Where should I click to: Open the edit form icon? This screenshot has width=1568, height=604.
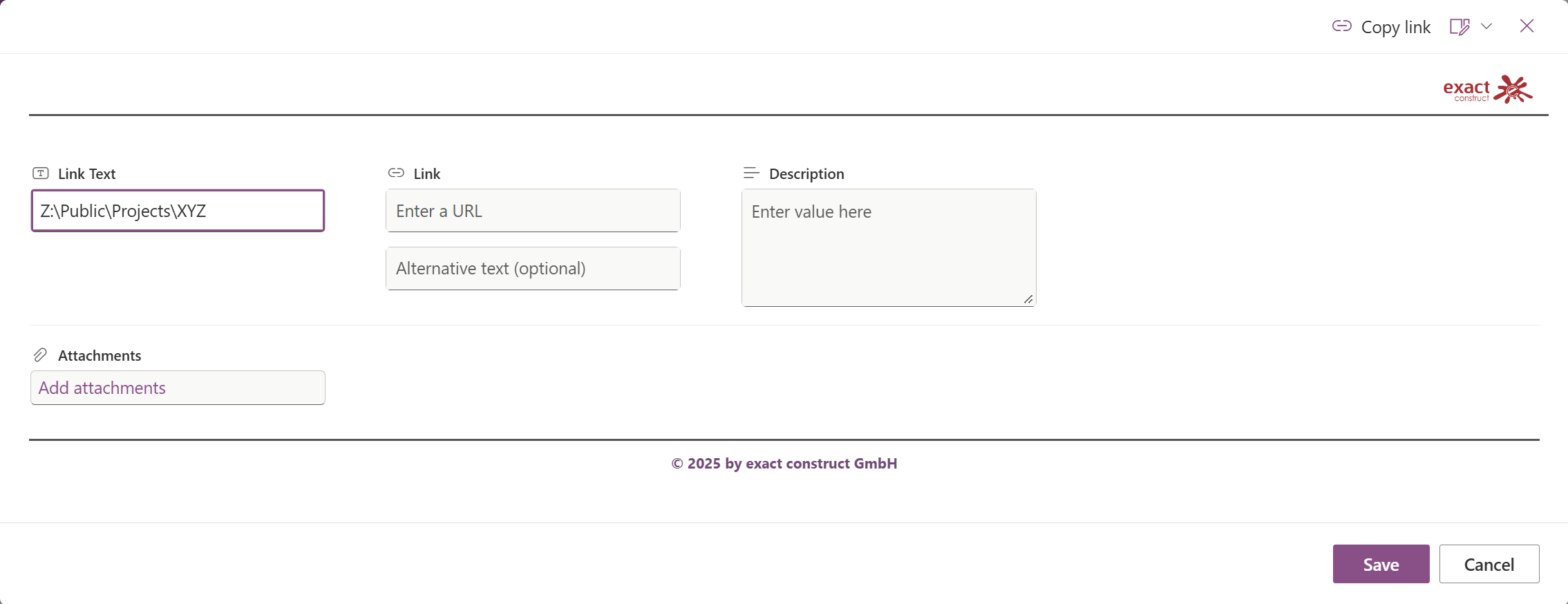coord(1459,26)
